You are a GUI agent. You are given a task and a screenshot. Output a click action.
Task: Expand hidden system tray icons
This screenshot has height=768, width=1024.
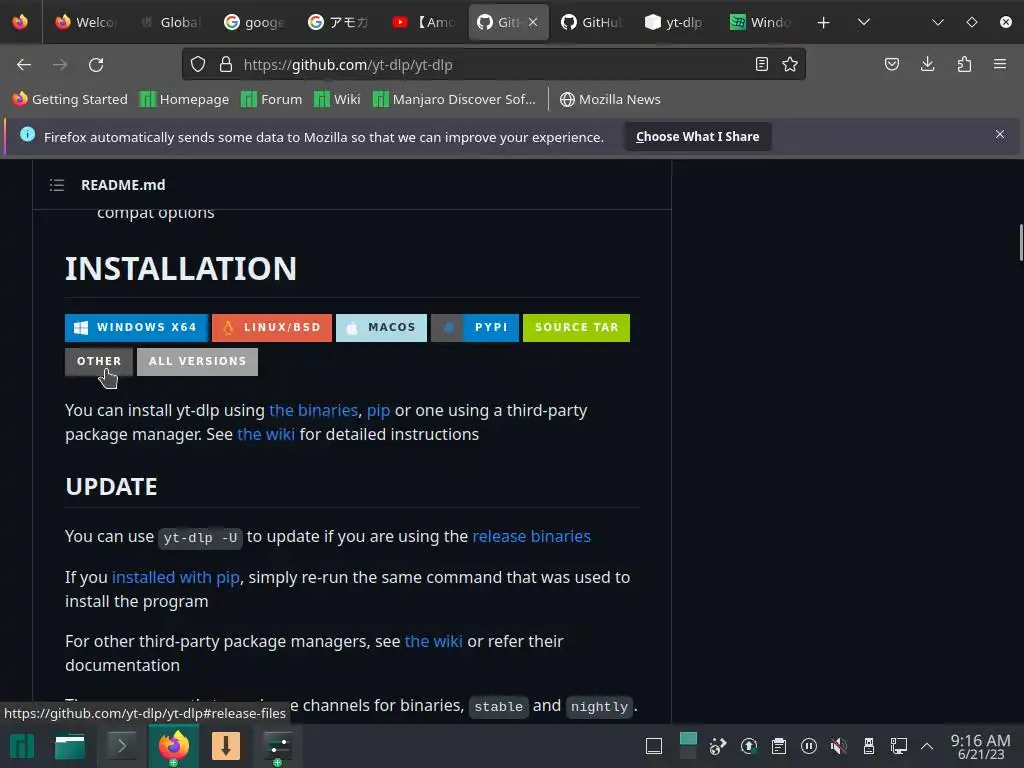pyautogui.click(x=927, y=746)
